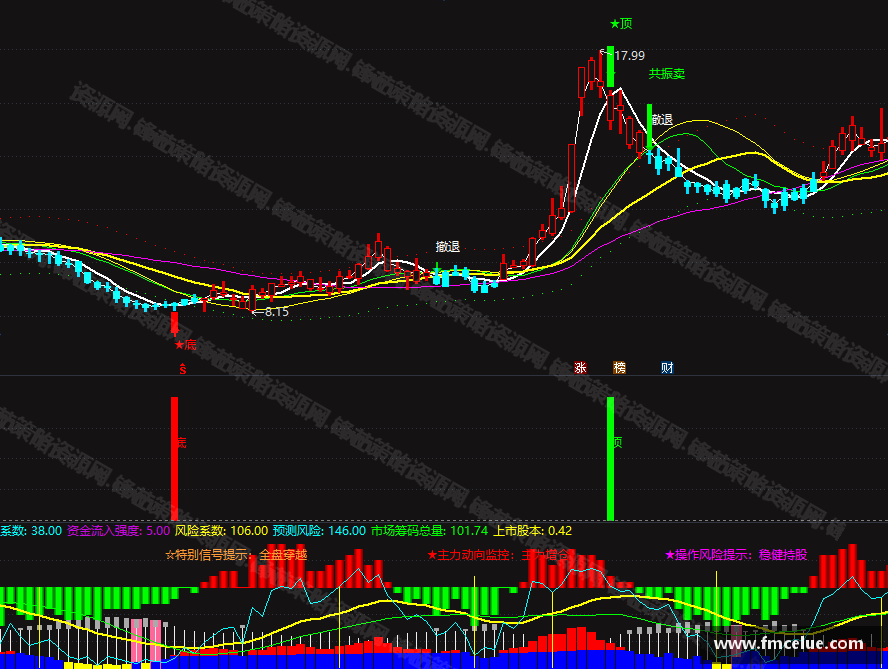The image size is (888, 669).
Task: Click the 17.99 high price label
Action: point(629,56)
